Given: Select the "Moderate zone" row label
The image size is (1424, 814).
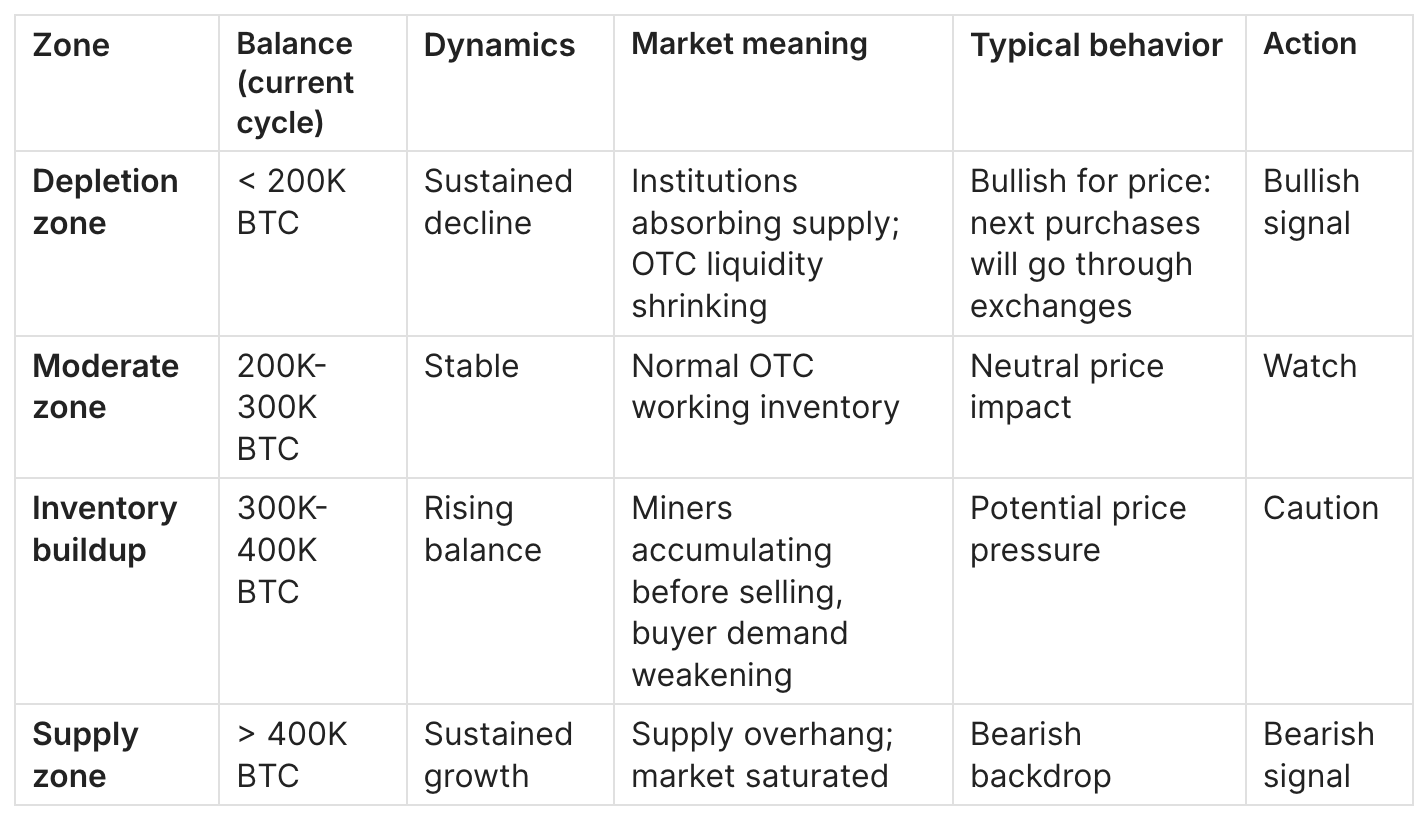Looking at the screenshot, I should (x=105, y=387).
